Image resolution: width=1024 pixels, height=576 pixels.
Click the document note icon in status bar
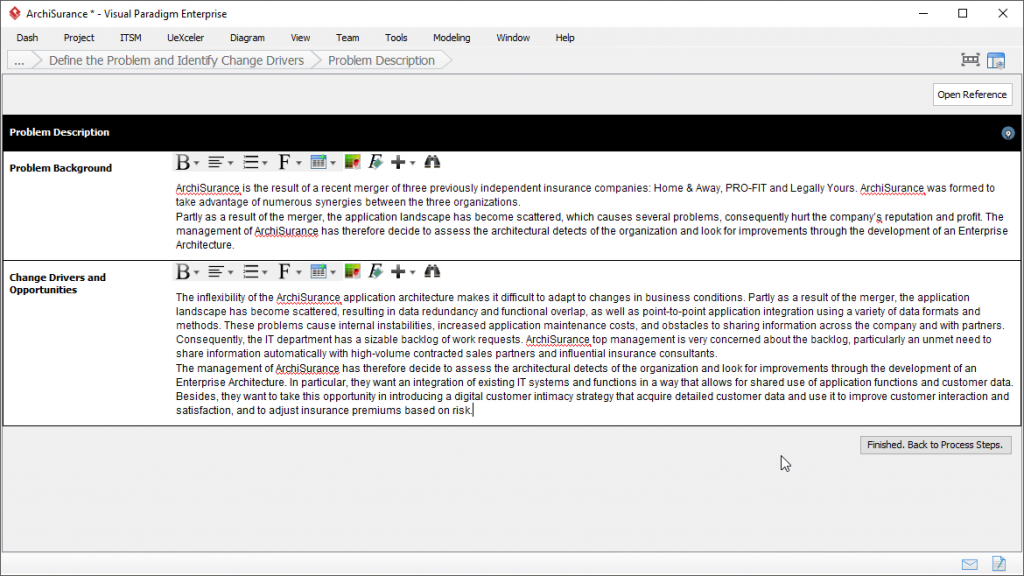click(x=998, y=564)
